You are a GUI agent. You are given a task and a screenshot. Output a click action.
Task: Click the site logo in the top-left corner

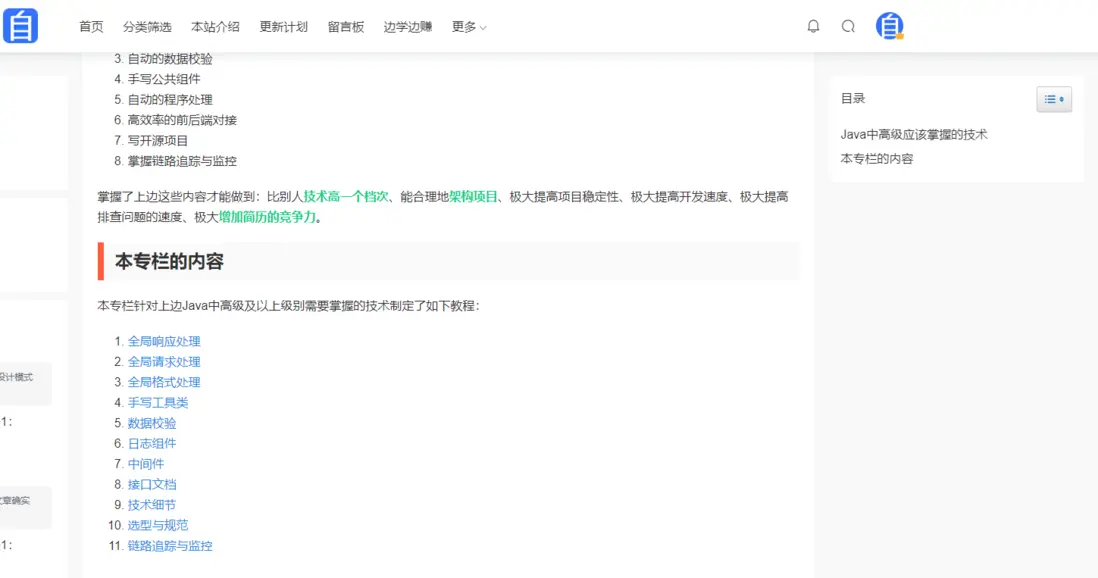(22, 23)
